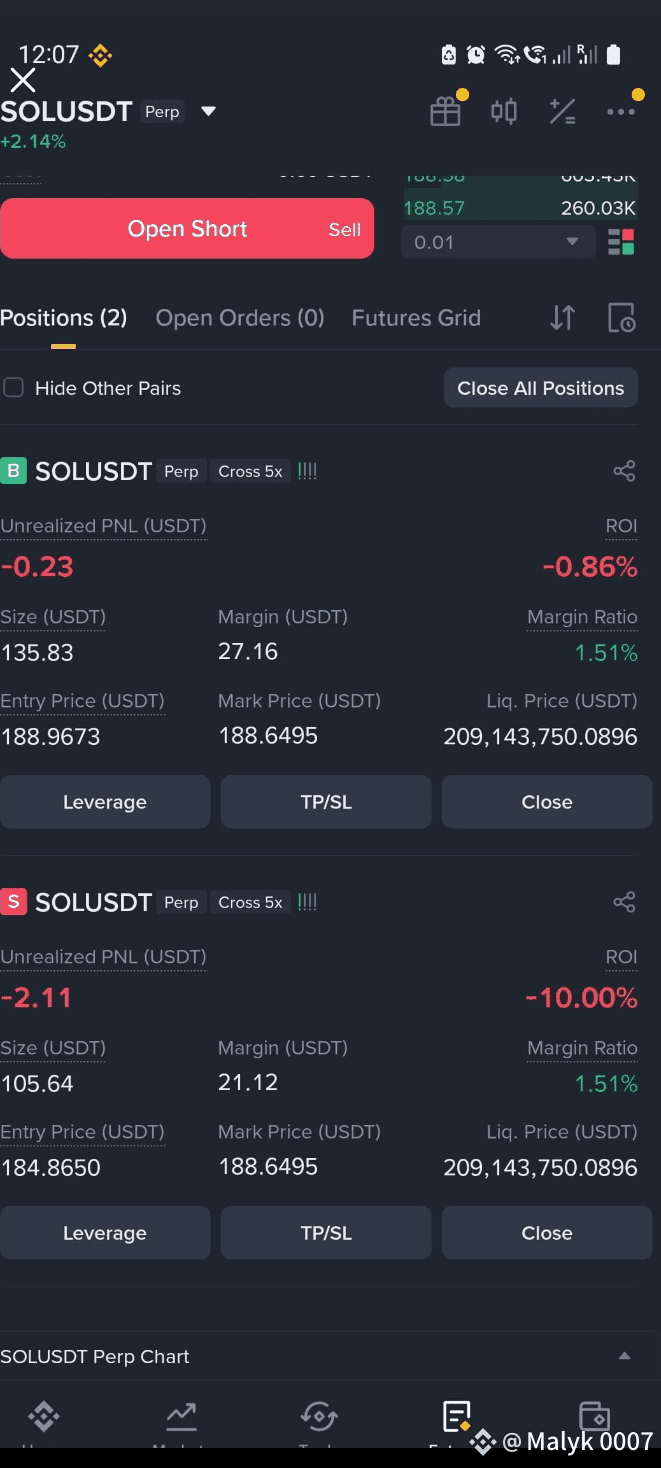Open the three-dot more options menu
This screenshot has height=1468, width=661.
coord(621,111)
